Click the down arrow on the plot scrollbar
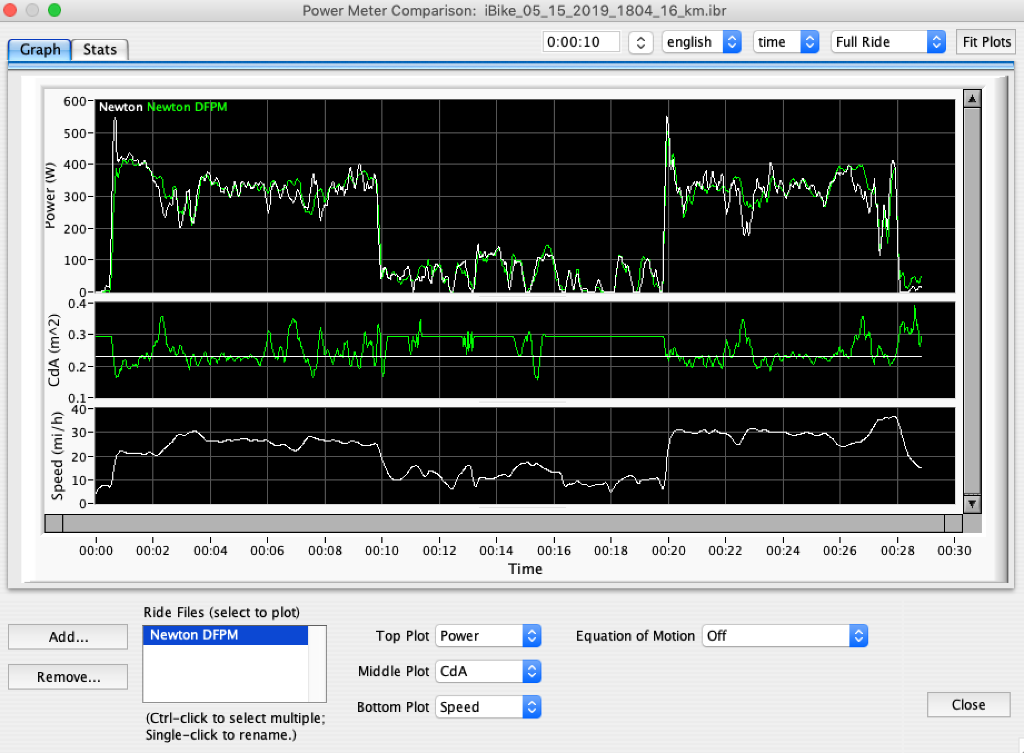 pos(971,504)
